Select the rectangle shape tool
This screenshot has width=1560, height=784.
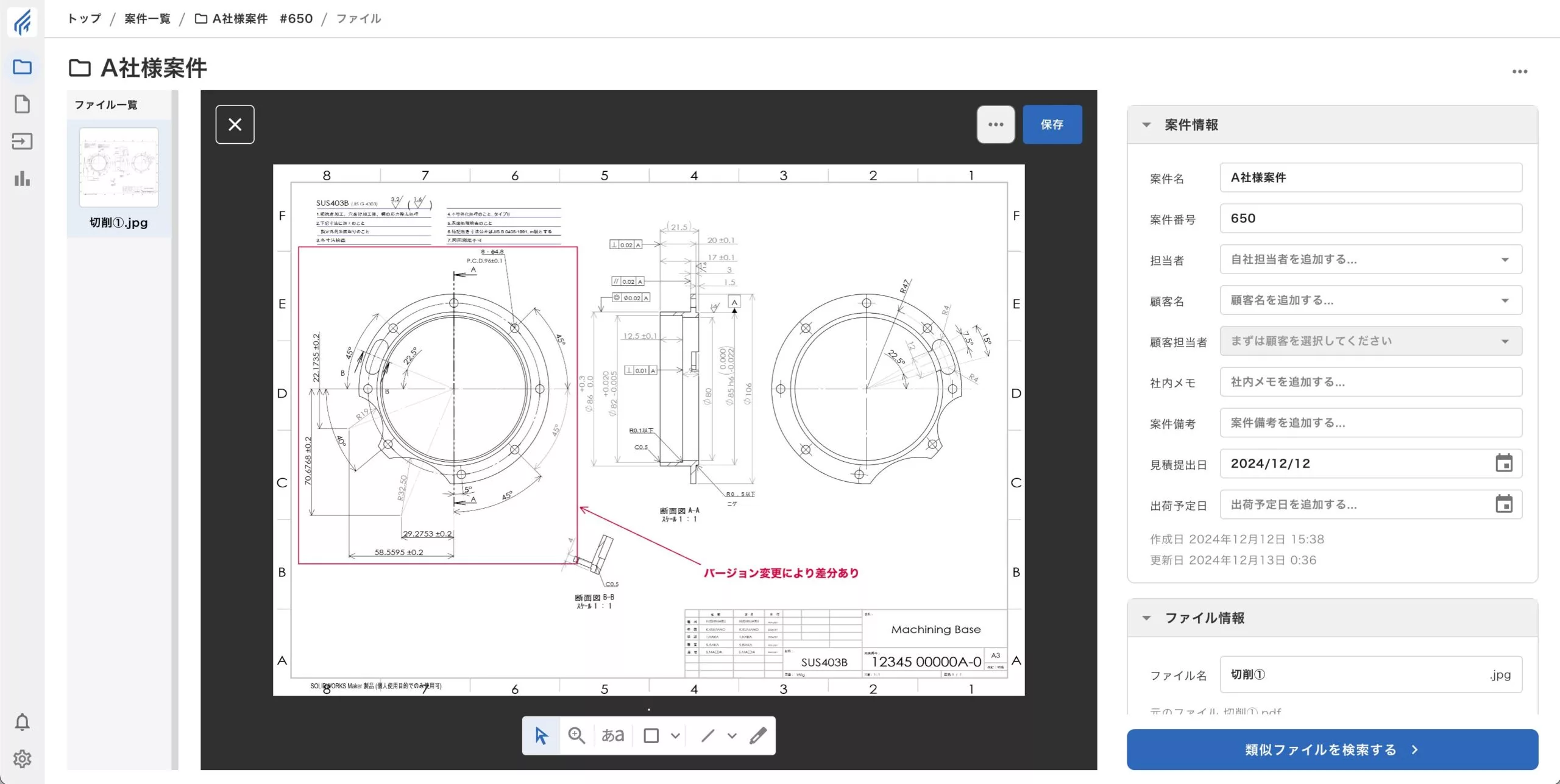tap(651, 736)
